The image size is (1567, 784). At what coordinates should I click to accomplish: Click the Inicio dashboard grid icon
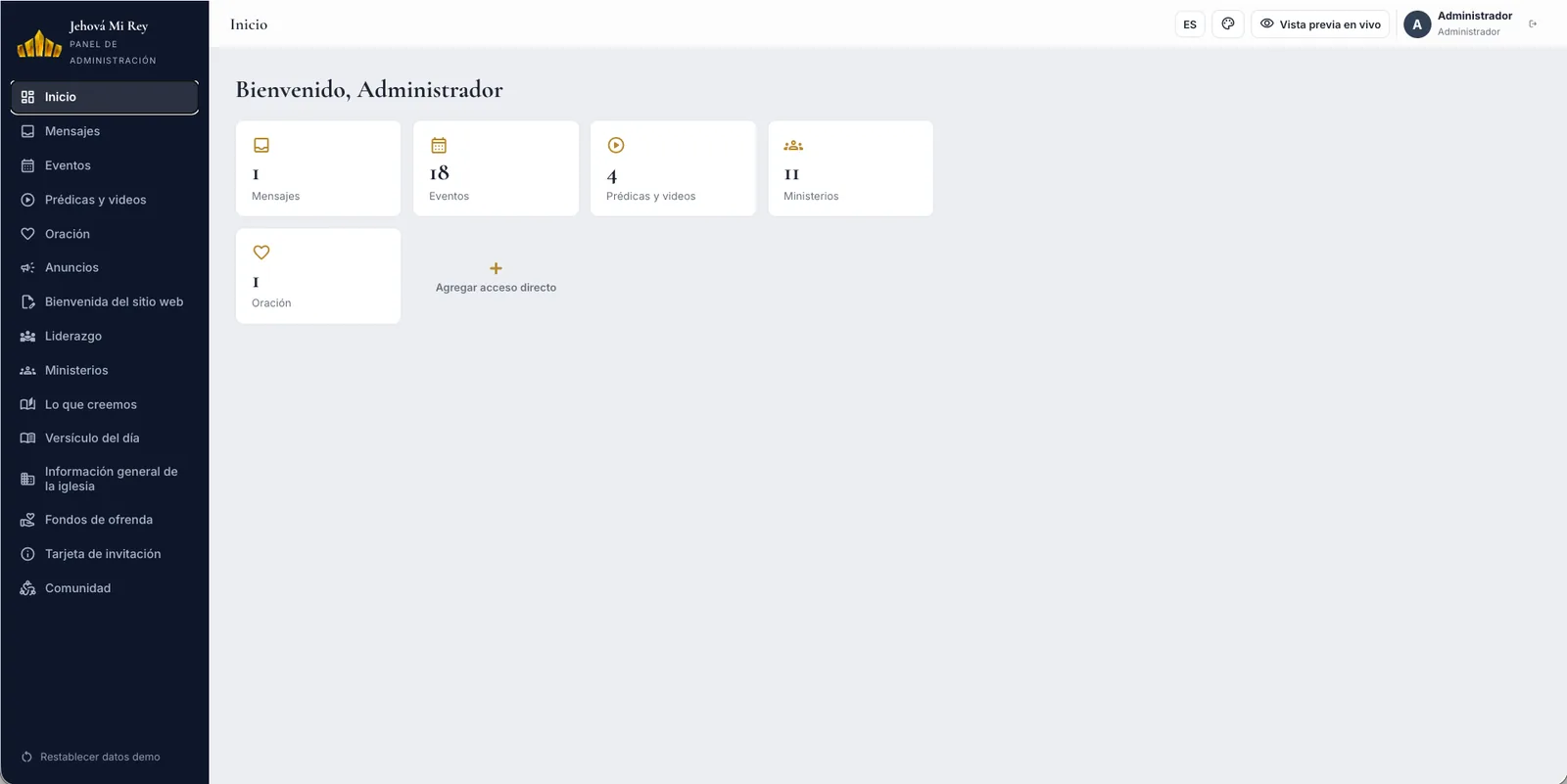pyautogui.click(x=27, y=97)
